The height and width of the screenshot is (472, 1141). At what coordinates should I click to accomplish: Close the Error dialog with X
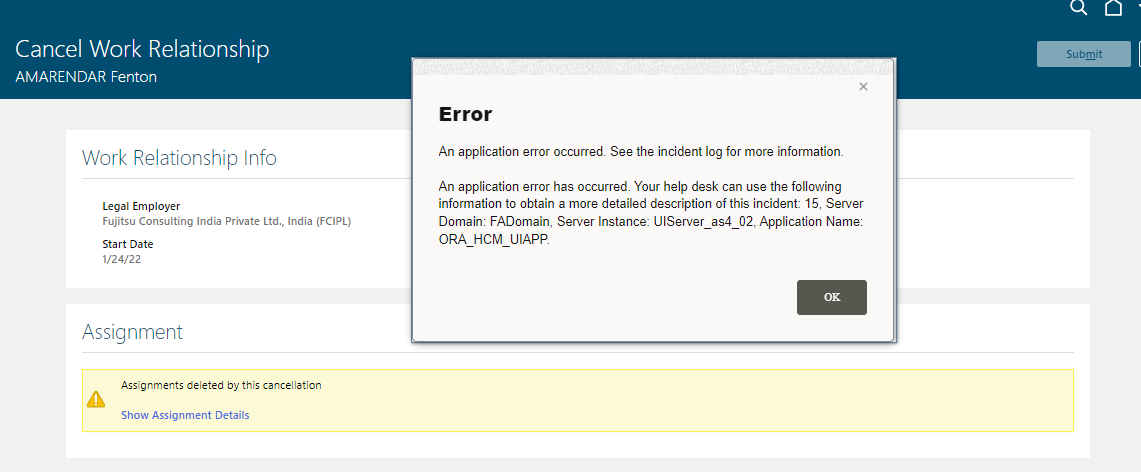tap(863, 87)
